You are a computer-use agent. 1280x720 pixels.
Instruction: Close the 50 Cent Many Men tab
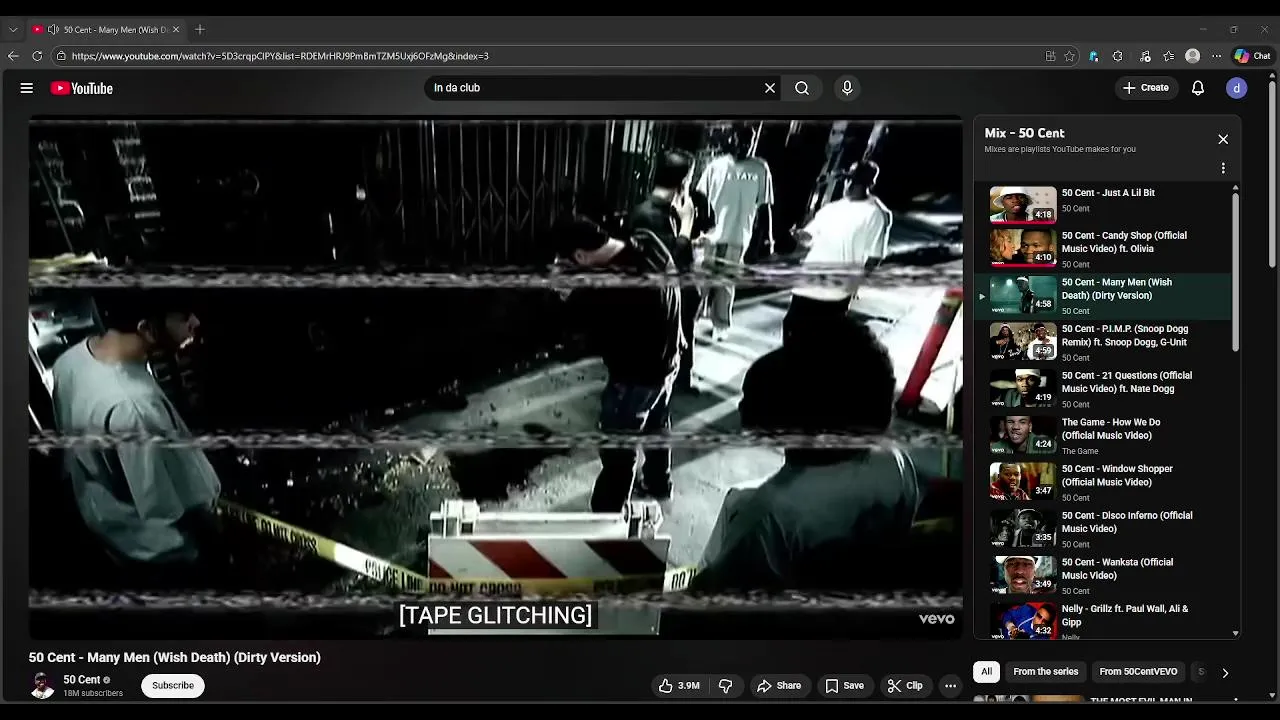[x=176, y=29]
